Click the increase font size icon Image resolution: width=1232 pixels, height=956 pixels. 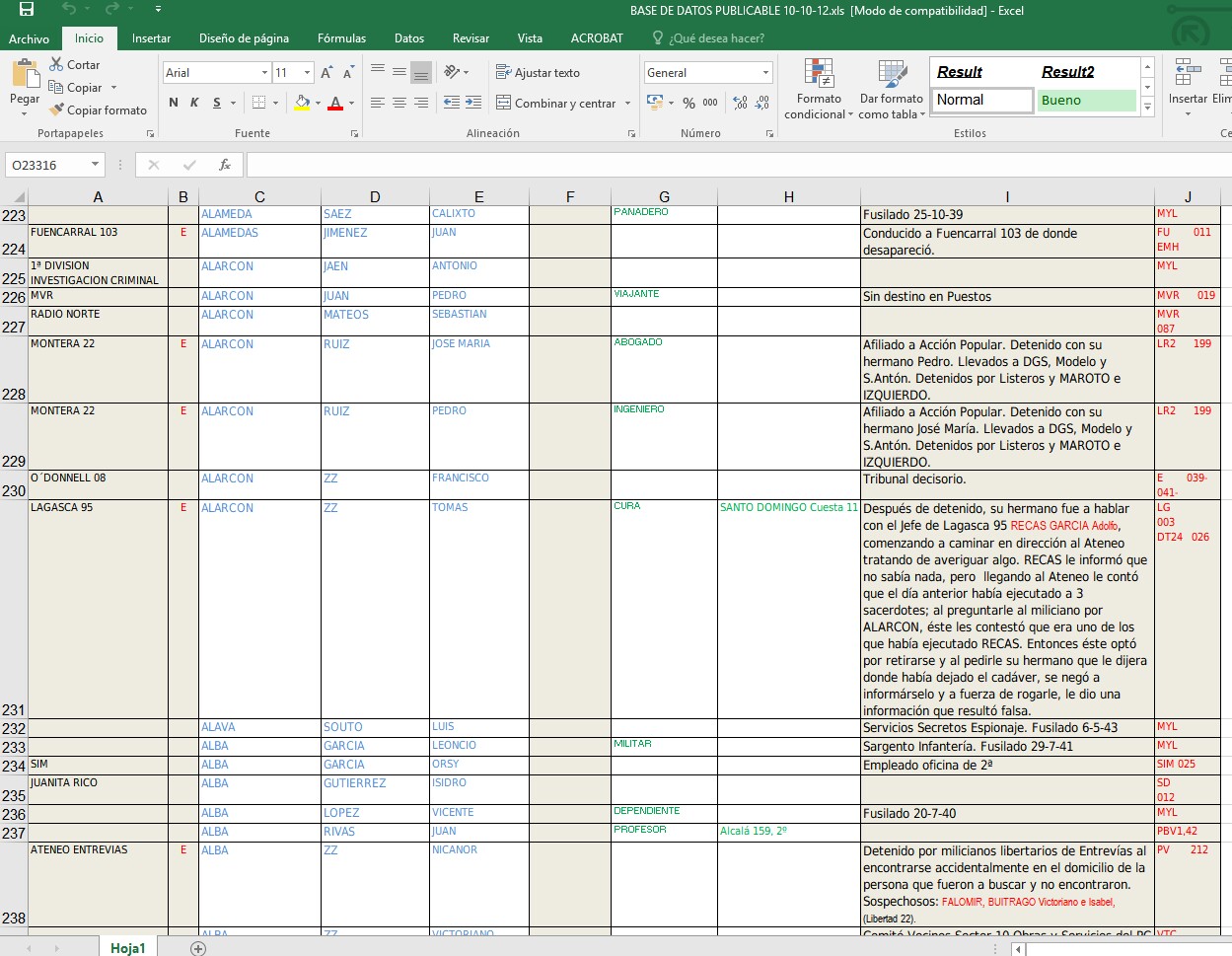click(326, 73)
